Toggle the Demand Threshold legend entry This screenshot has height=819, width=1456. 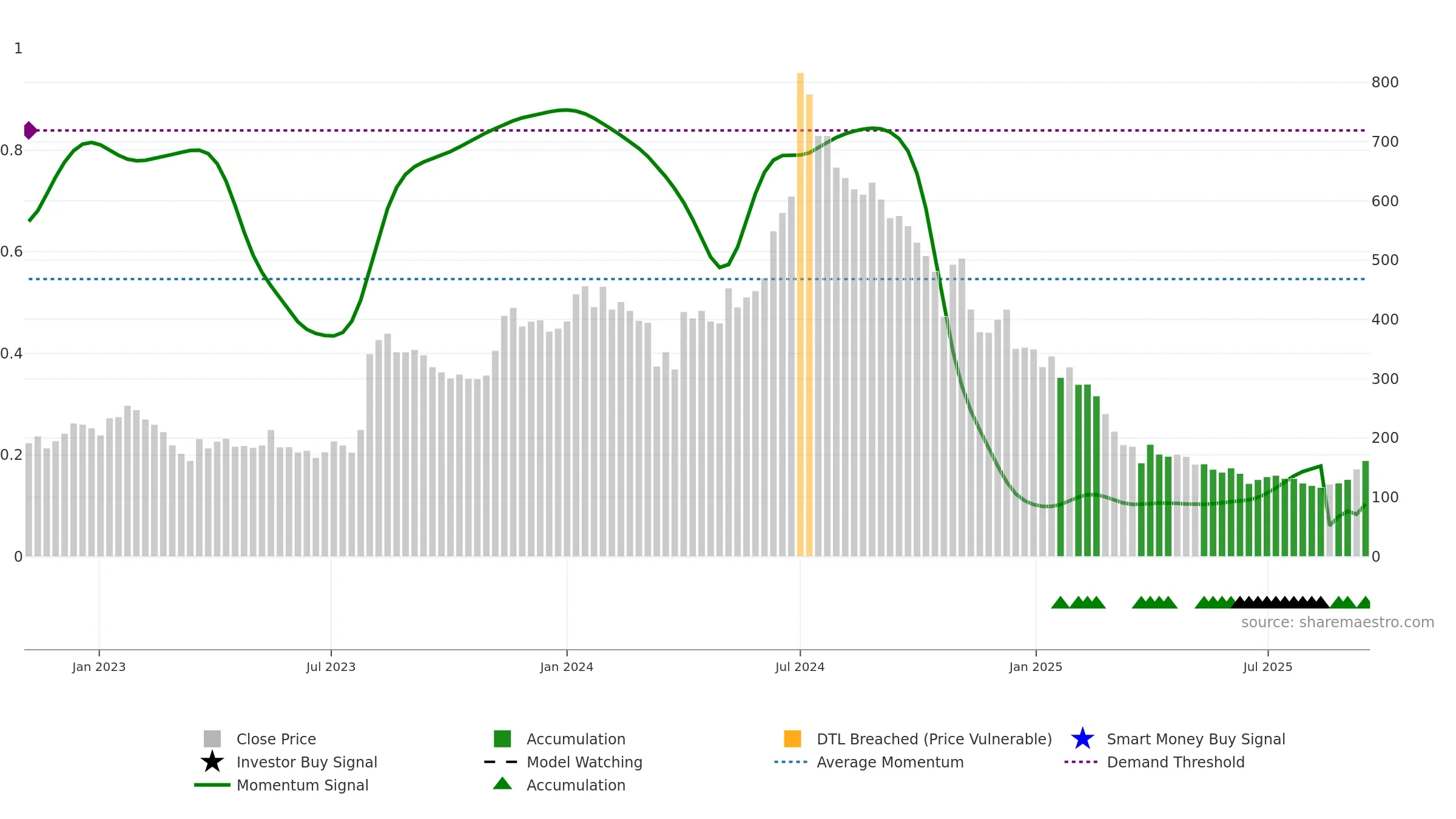coord(1154,762)
